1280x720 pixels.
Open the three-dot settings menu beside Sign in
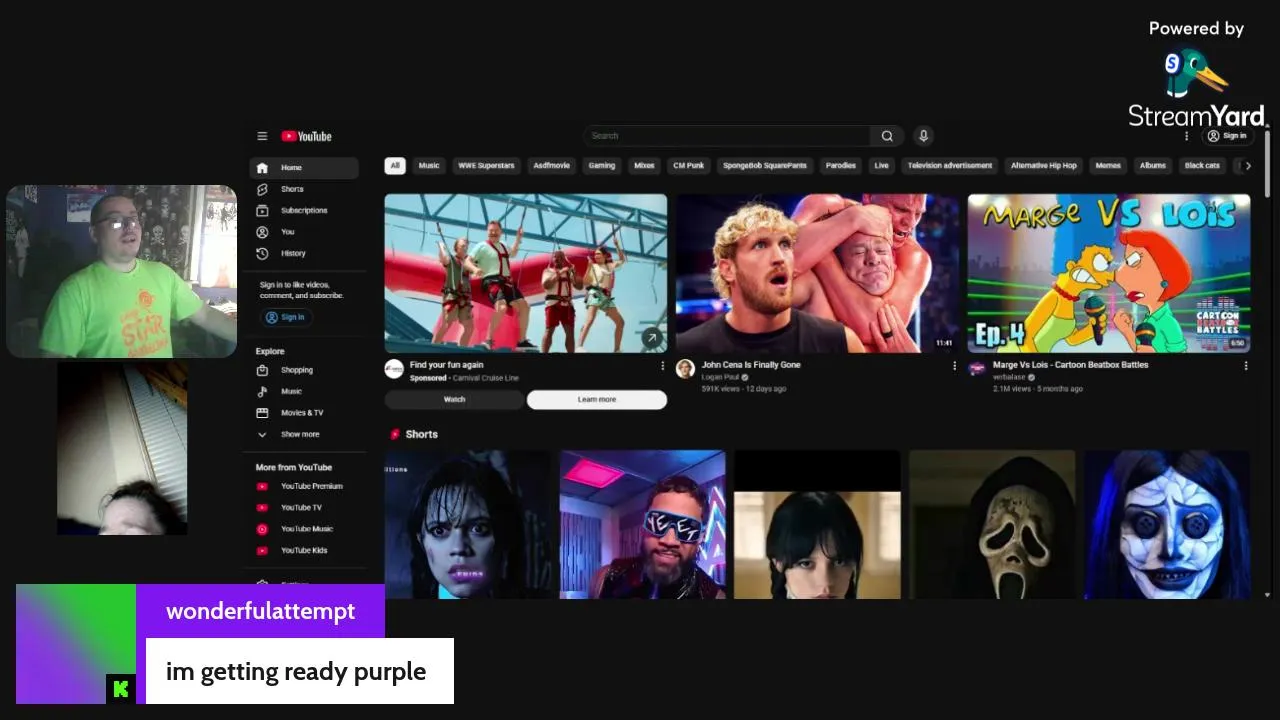point(1187,136)
